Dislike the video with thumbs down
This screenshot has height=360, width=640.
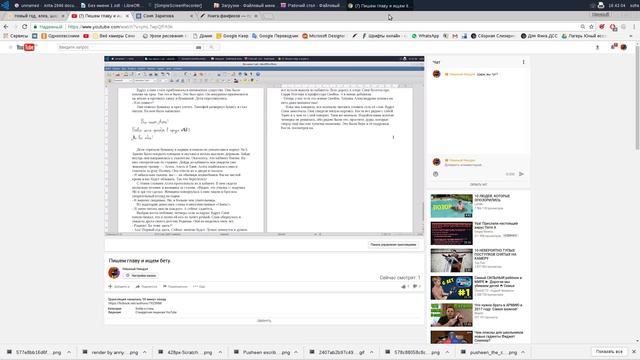416,287
